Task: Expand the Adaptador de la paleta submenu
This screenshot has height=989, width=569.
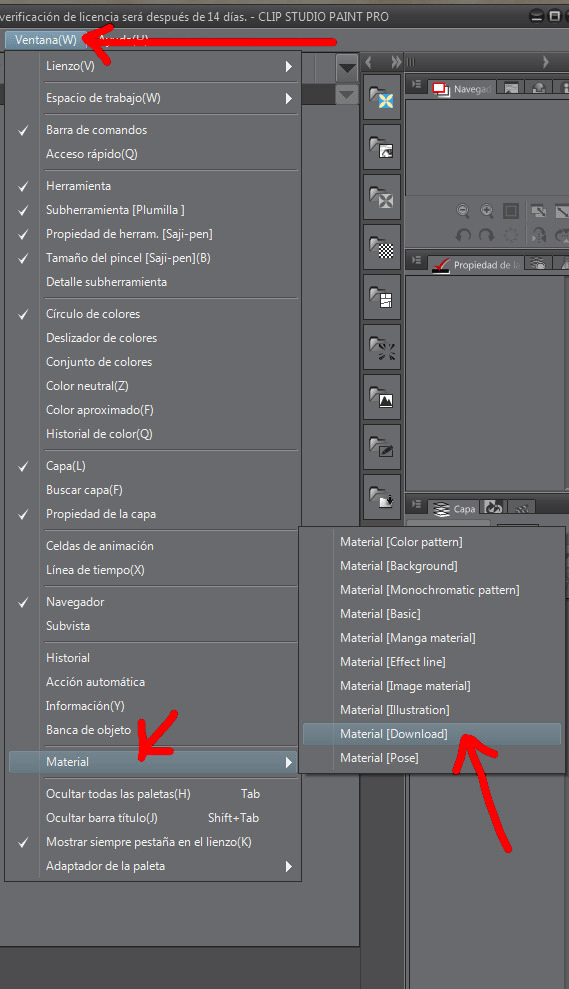Action: (x=153, y=866)
